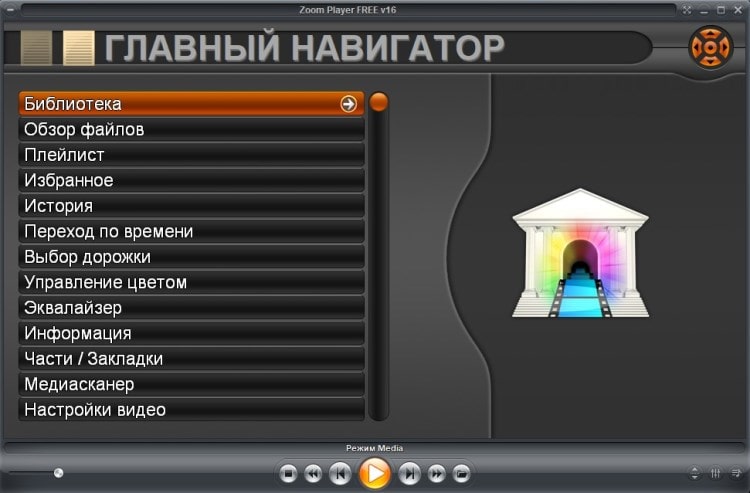
Task: Open a media file with the folder button
Action: pos(462,474)
